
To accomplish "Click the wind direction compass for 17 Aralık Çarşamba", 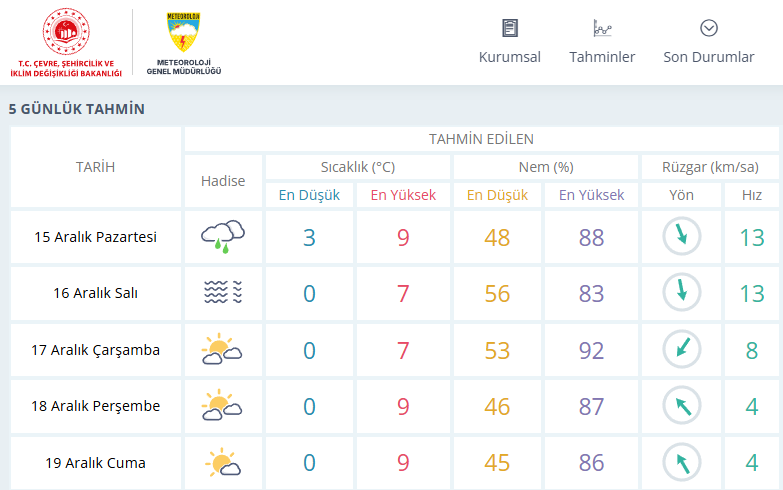I will pos(681,350).
